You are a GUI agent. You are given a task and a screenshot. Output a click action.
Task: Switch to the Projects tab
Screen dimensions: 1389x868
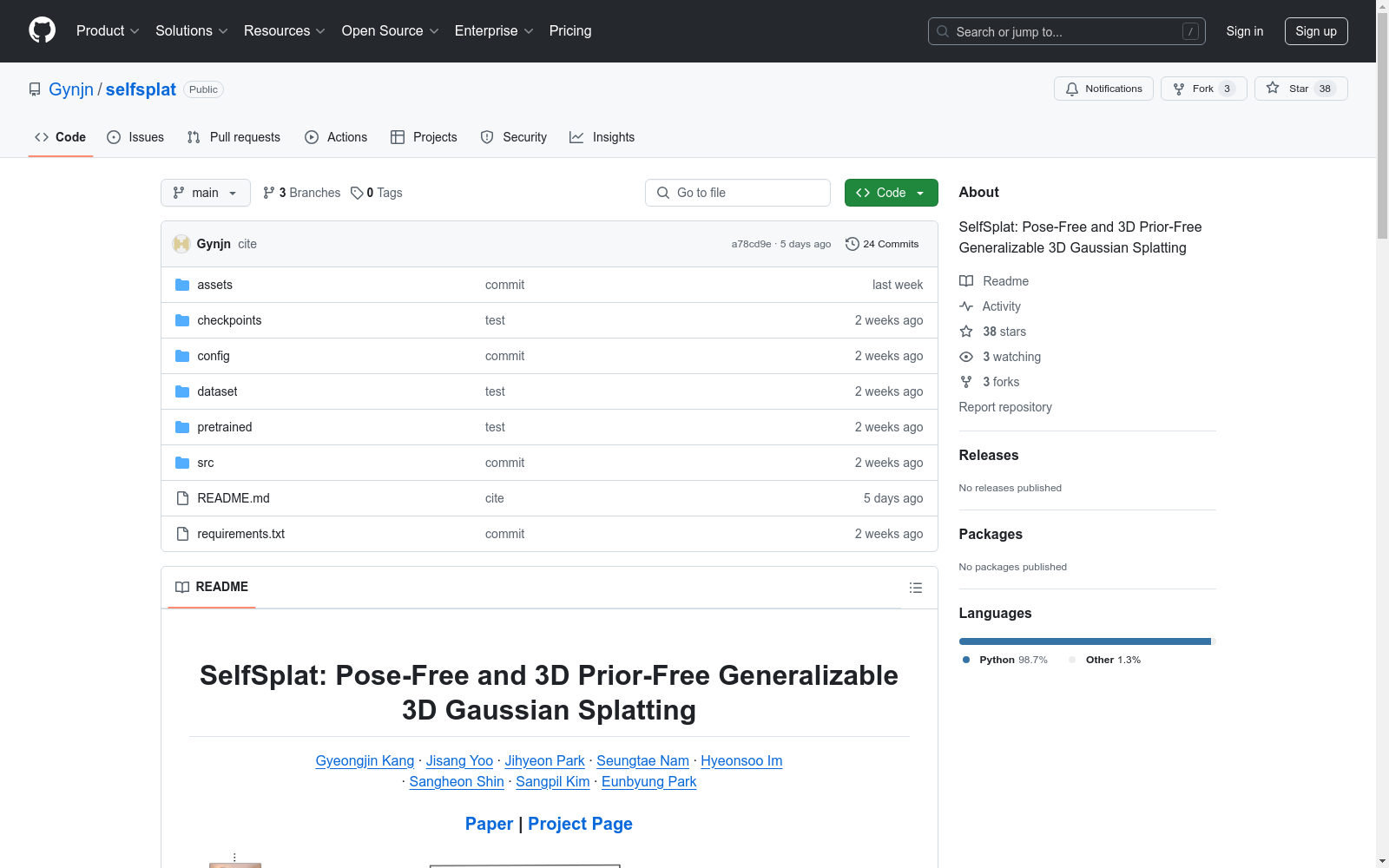pos(424,137)
